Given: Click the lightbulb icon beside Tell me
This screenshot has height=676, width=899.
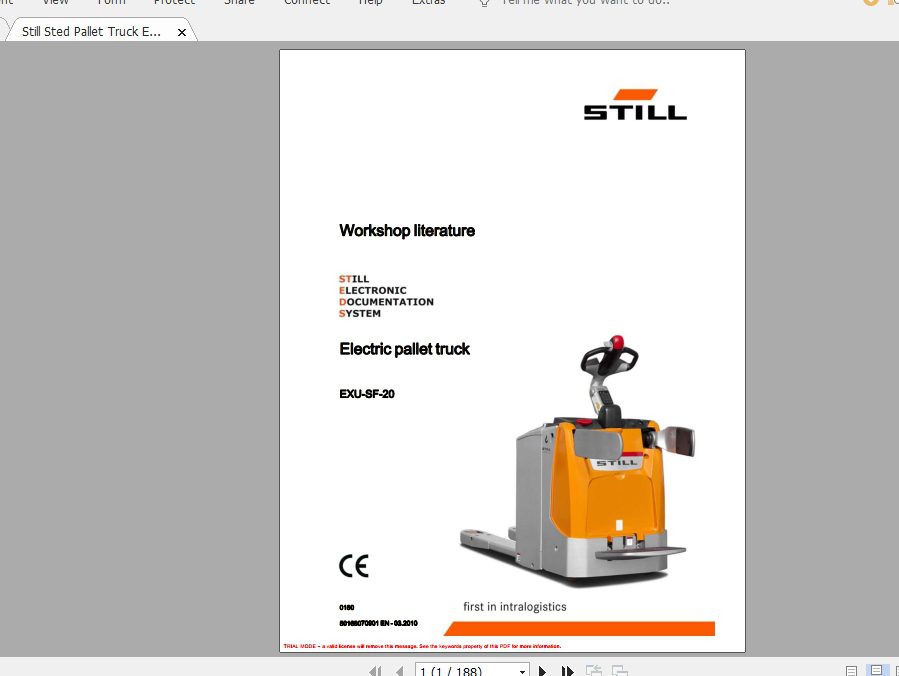Looking at the screenshot, I should (484, 2).
